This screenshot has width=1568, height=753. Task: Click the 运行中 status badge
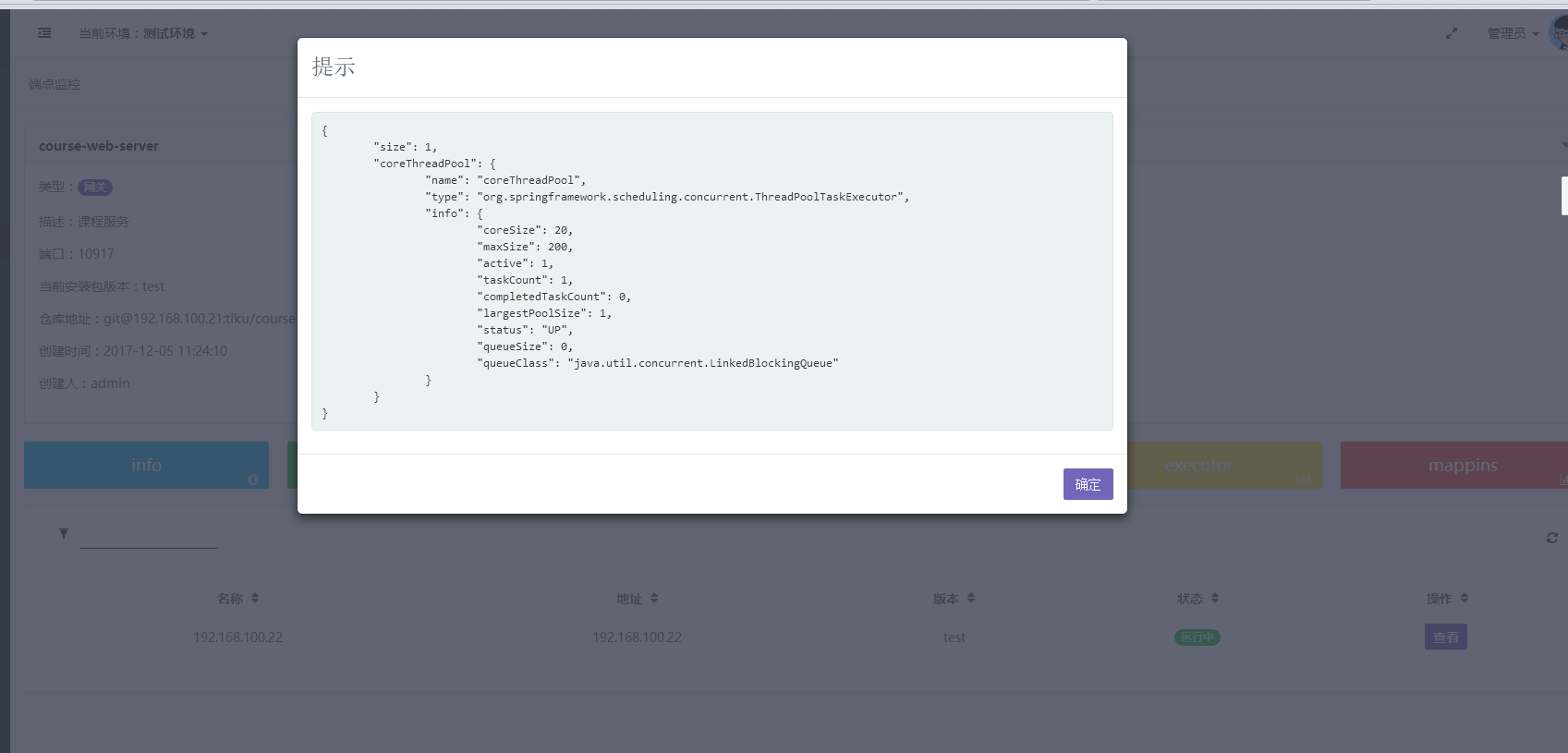pyautogui.click(x=1197, y=637)
